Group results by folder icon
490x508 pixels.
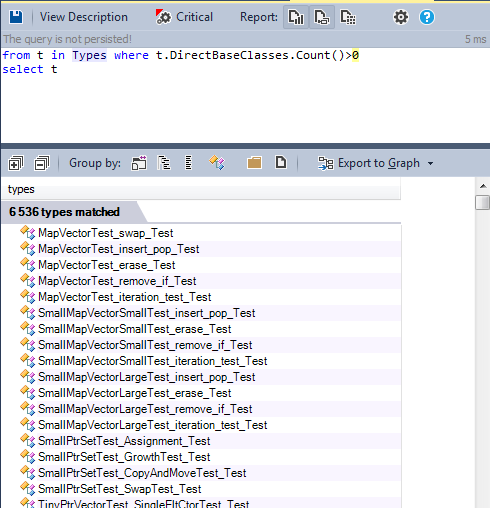point(254,163)
